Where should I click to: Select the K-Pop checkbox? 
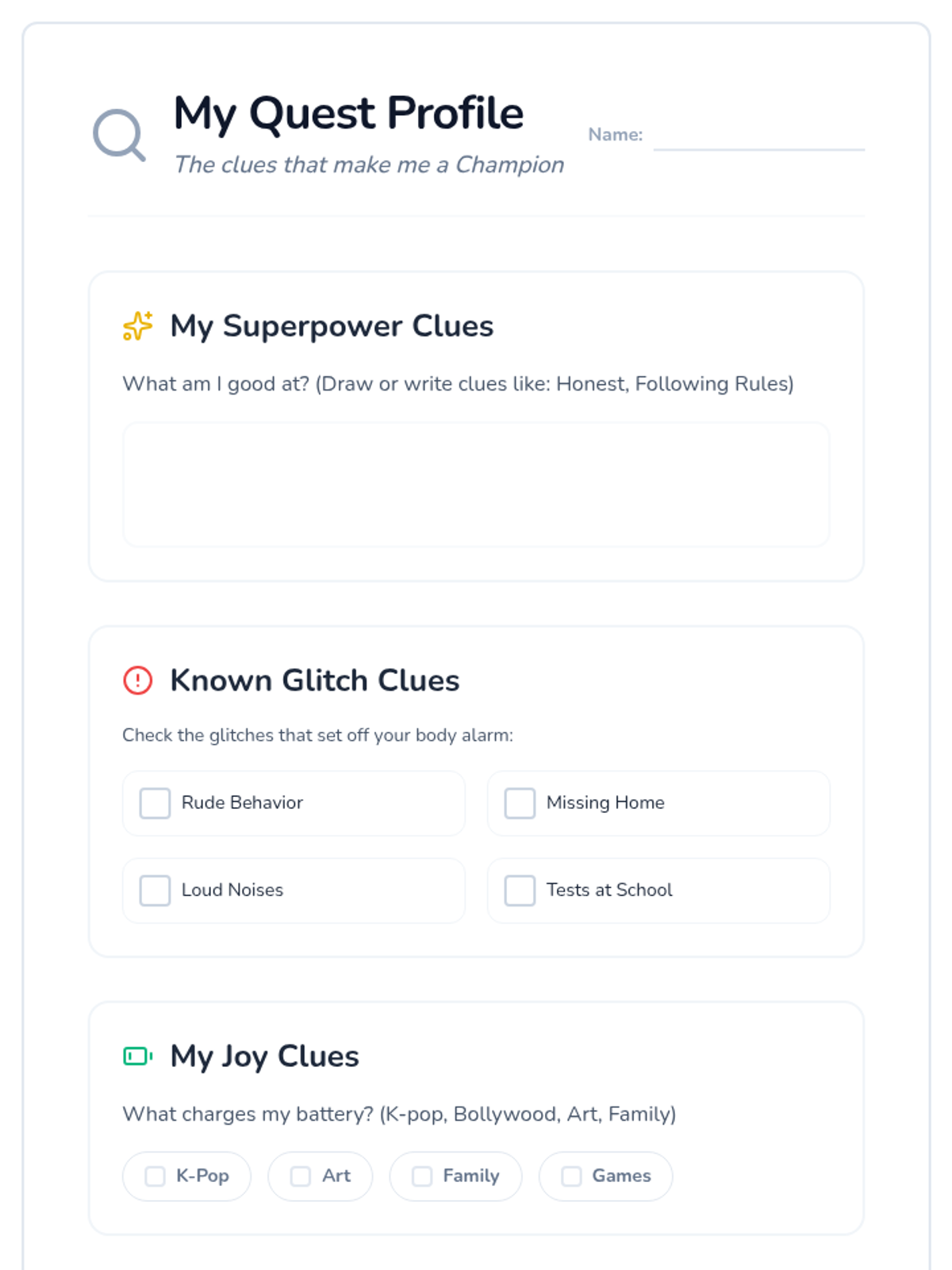point(155,1176)
